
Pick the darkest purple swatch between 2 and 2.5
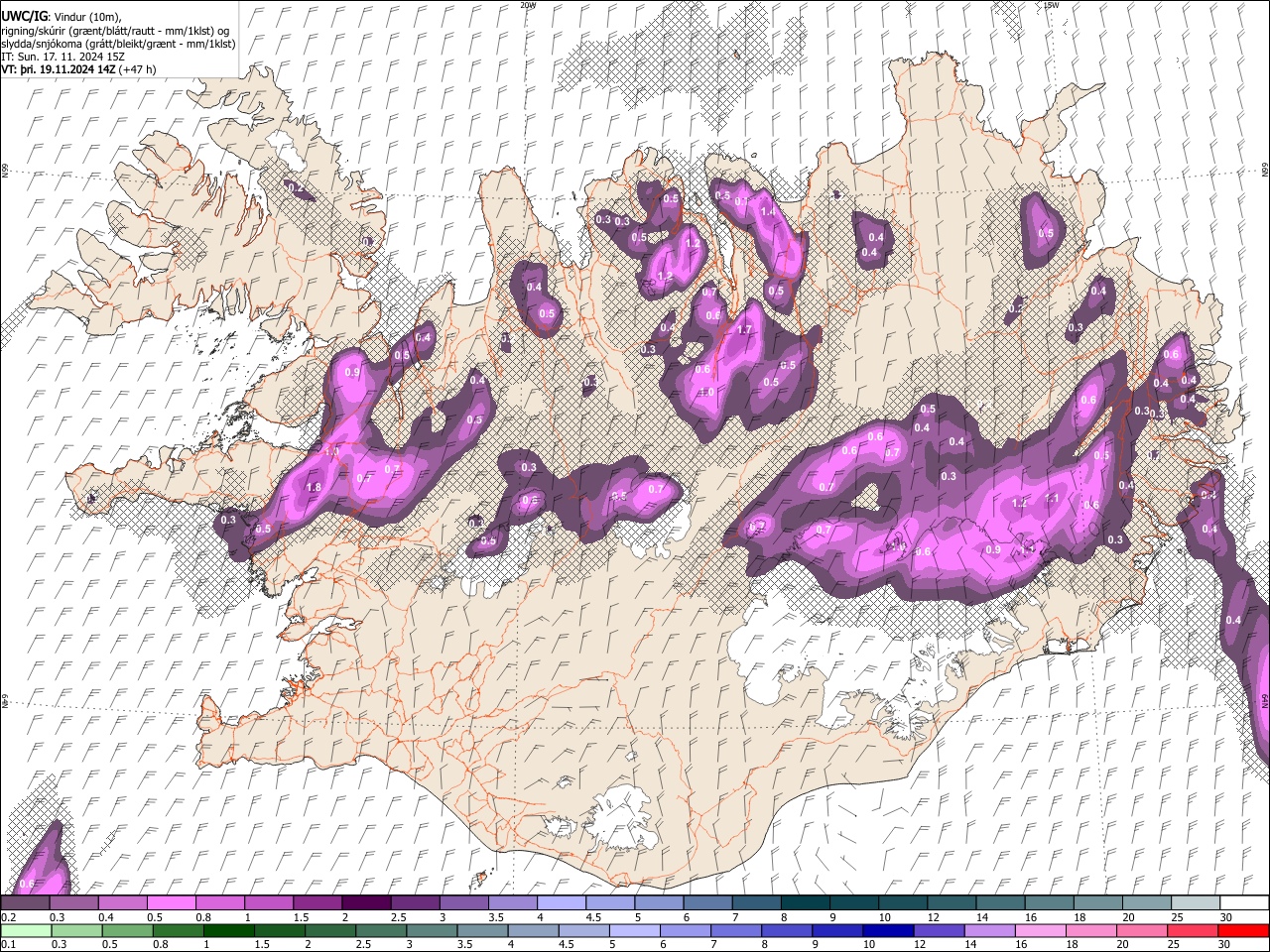(367, 902)
